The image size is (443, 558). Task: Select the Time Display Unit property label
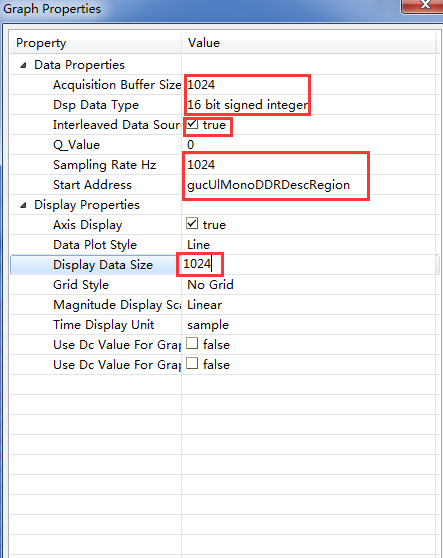click(x=104, y=325)
